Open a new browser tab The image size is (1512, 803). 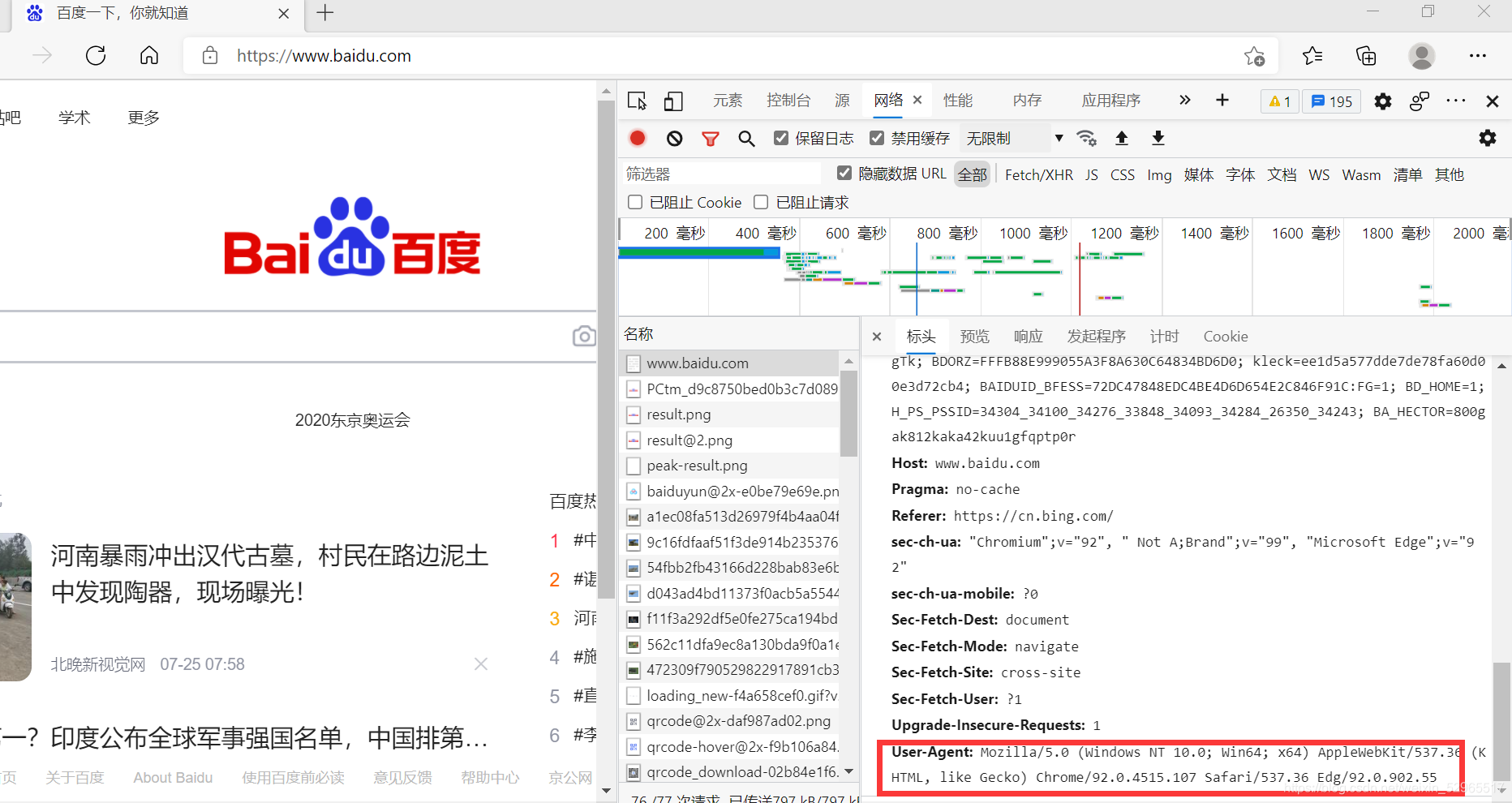pos(325,13)
